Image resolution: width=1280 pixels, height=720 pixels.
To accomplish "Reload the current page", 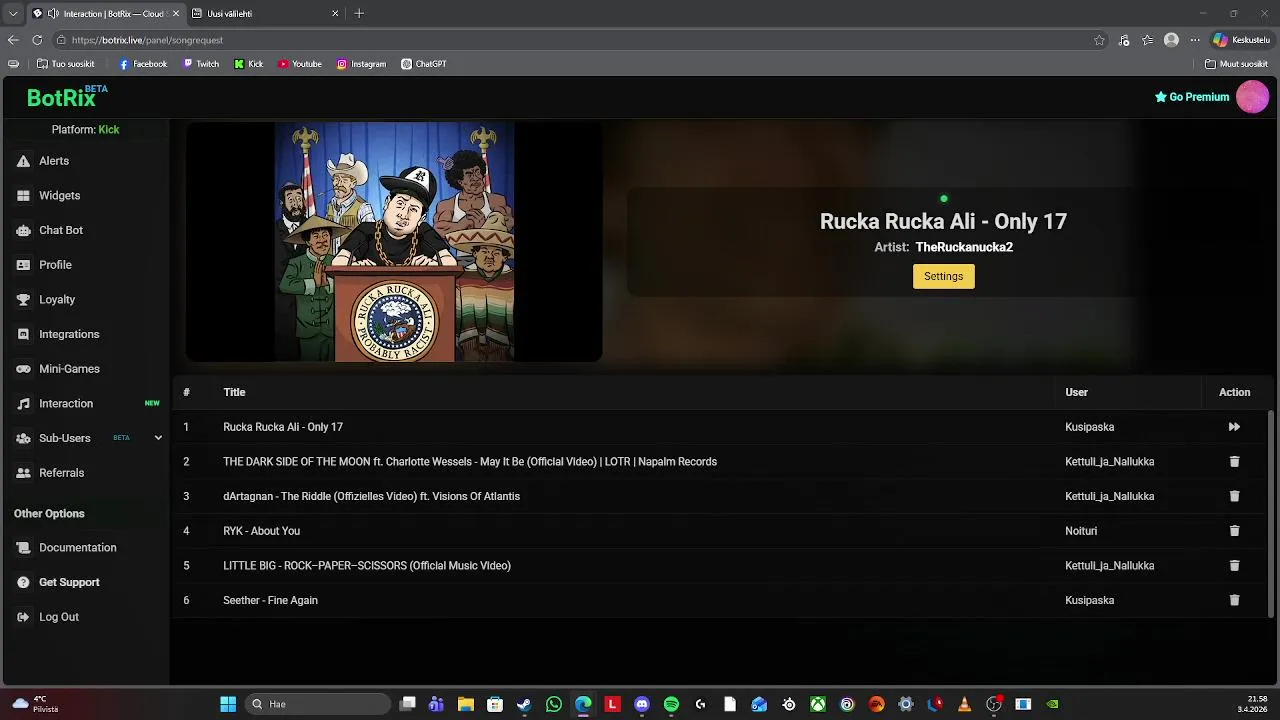I will coord(37,40).
